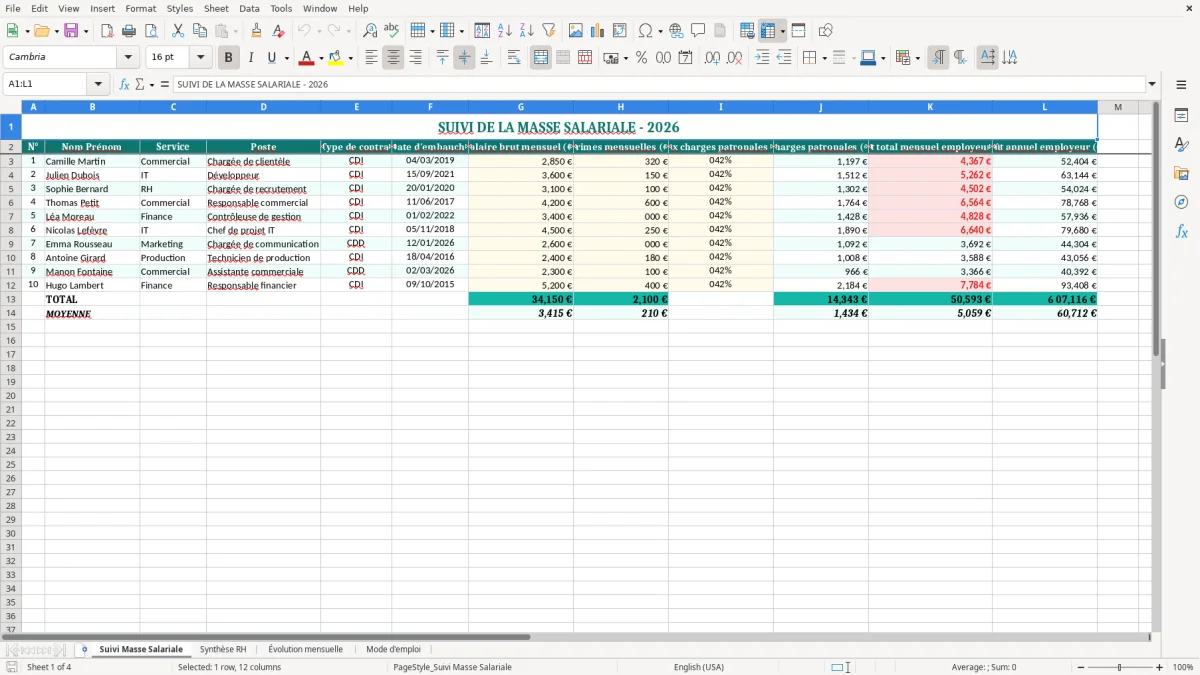Screen dimensions: 1200x675
Task: Insert an image
Action: coord(575,31)
